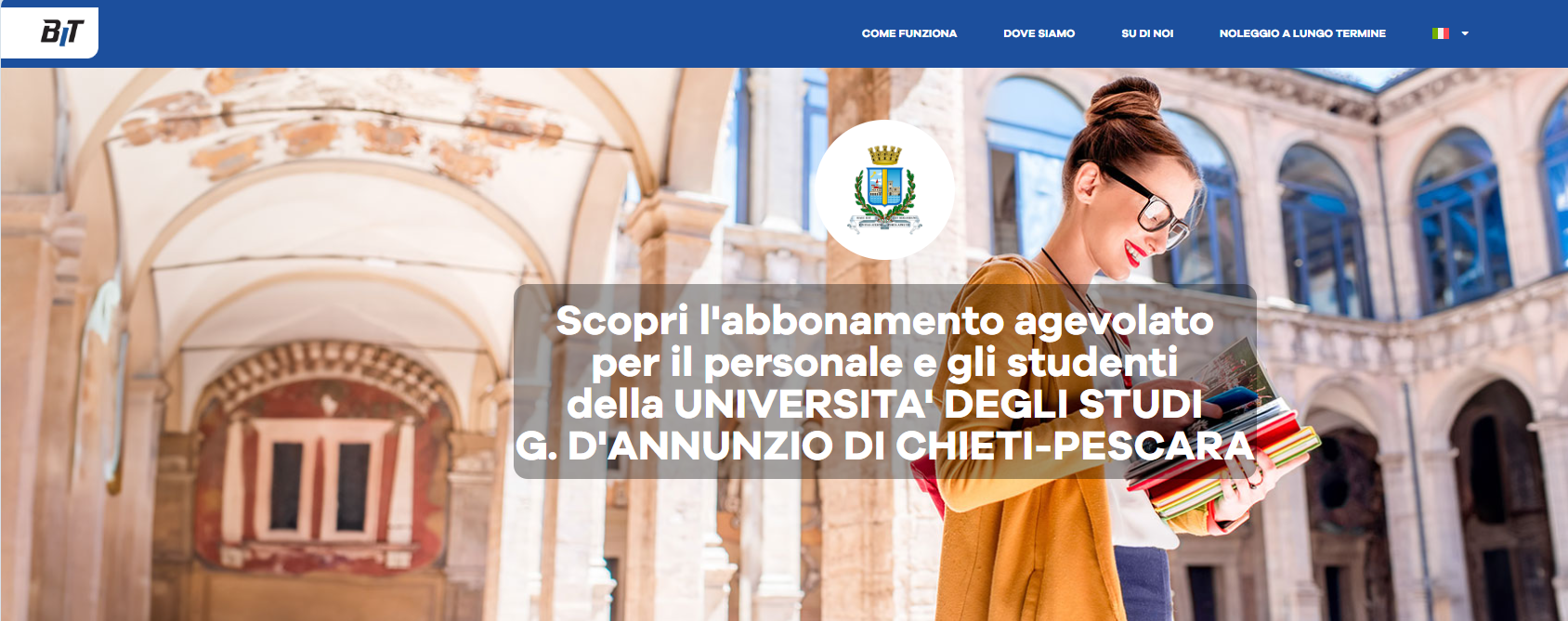1568x621 pixels.
Task: Click the university coat of arms emblem
Action: click(x=884, y=188)
